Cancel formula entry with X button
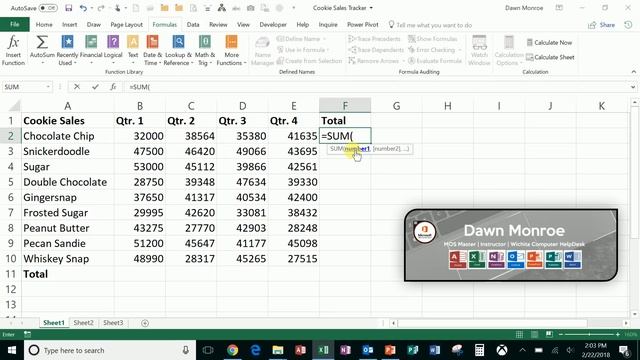 point(77,87)
